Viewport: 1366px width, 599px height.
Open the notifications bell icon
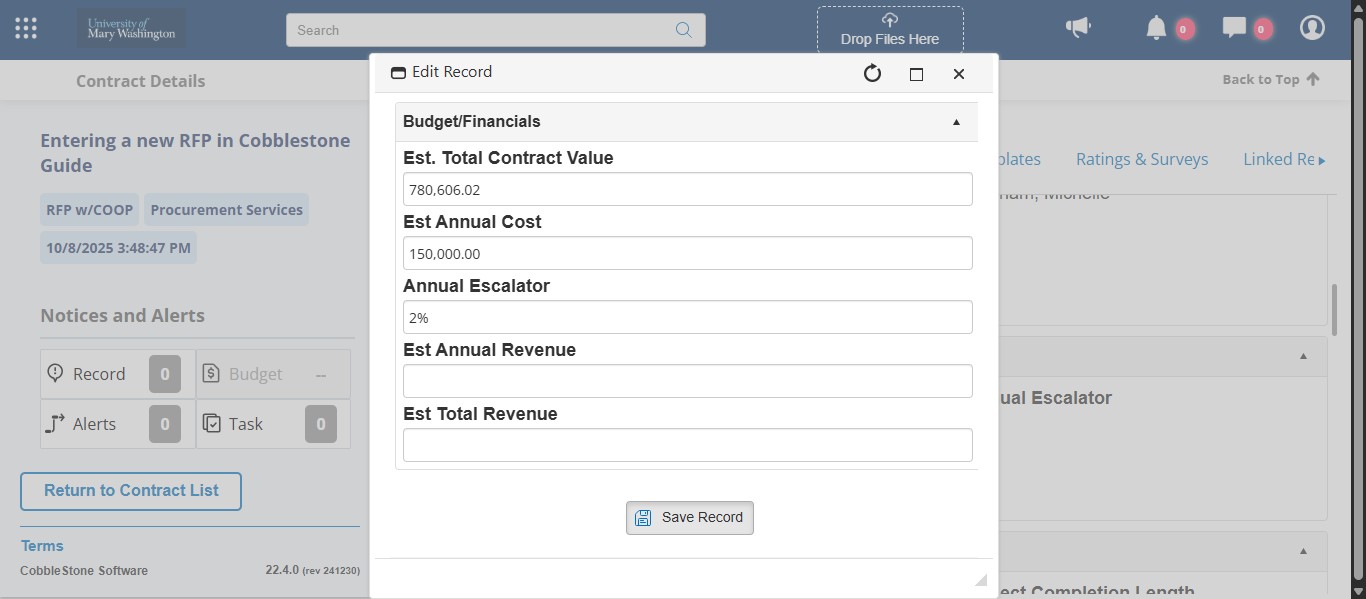(x=1156, y=28)
